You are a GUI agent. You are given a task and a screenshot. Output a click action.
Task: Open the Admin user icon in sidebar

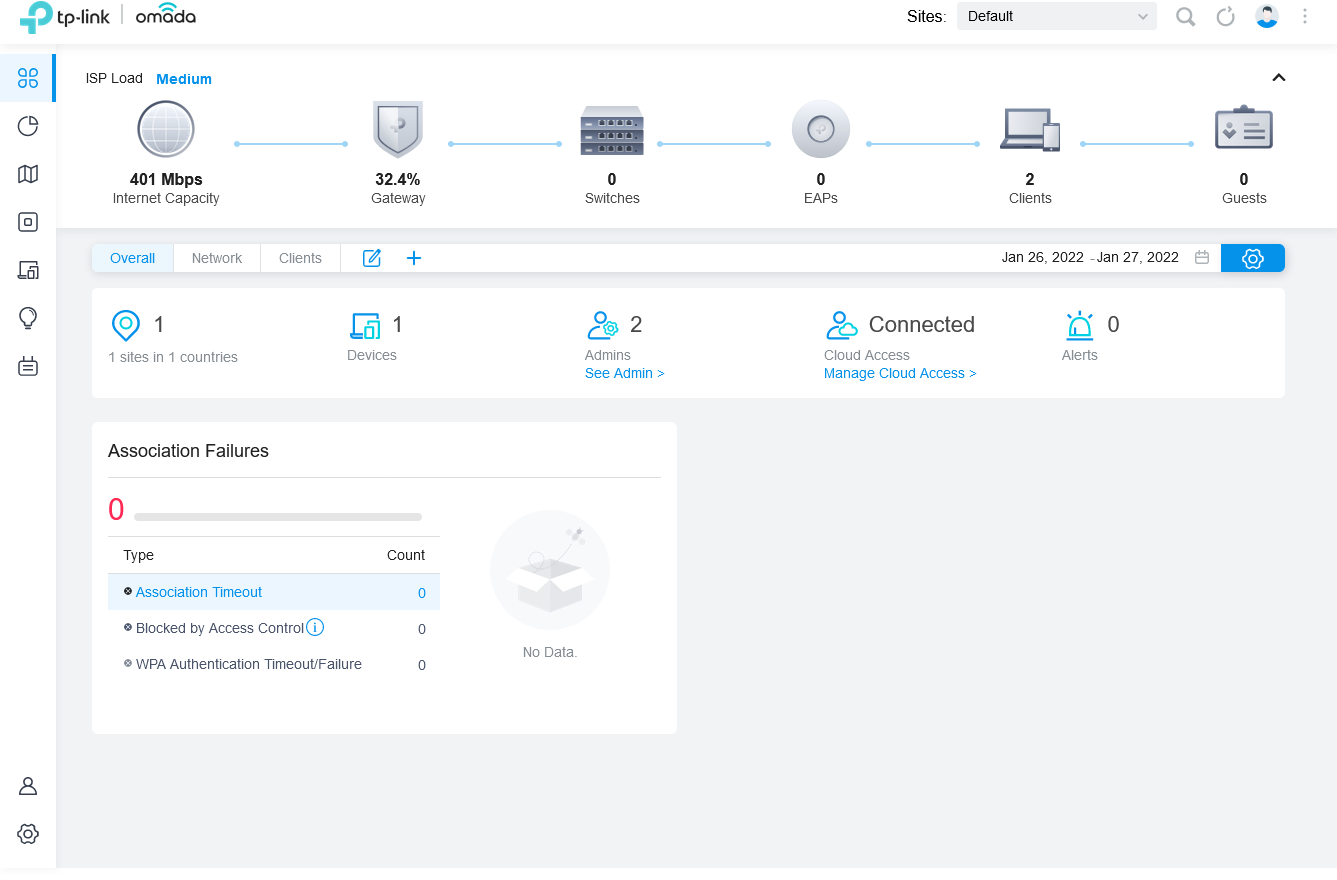28,786
